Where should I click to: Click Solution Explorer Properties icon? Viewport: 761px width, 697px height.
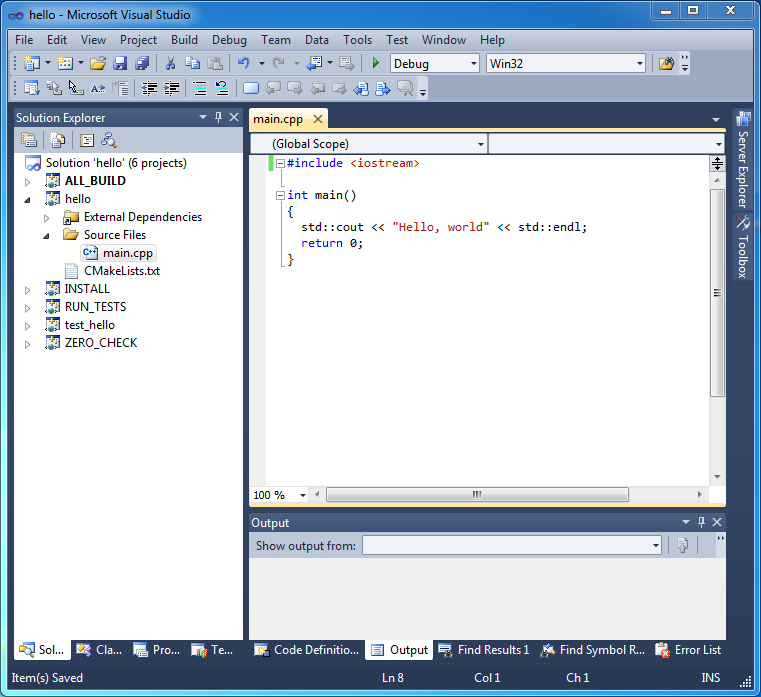coord(29,140)
